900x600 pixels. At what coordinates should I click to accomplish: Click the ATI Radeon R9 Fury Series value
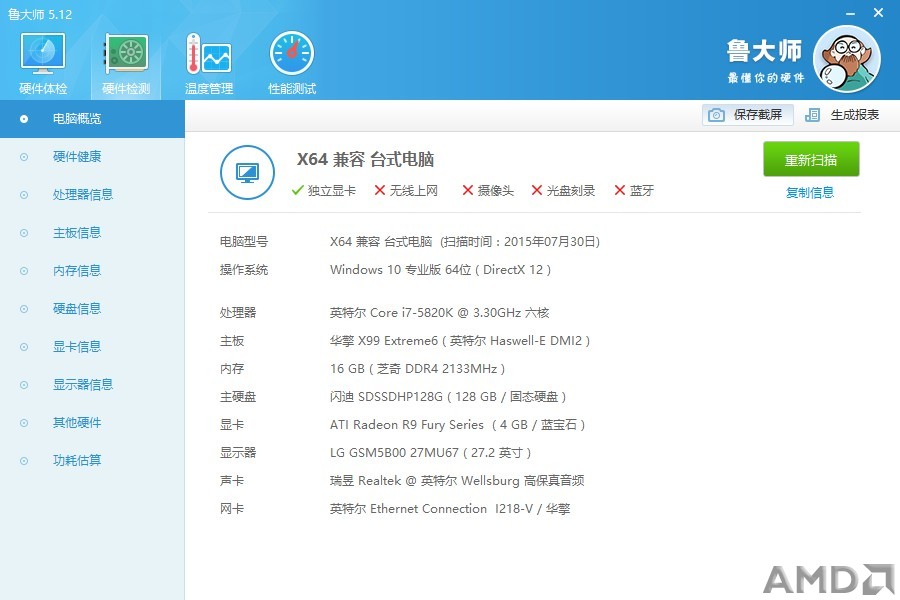457,425
